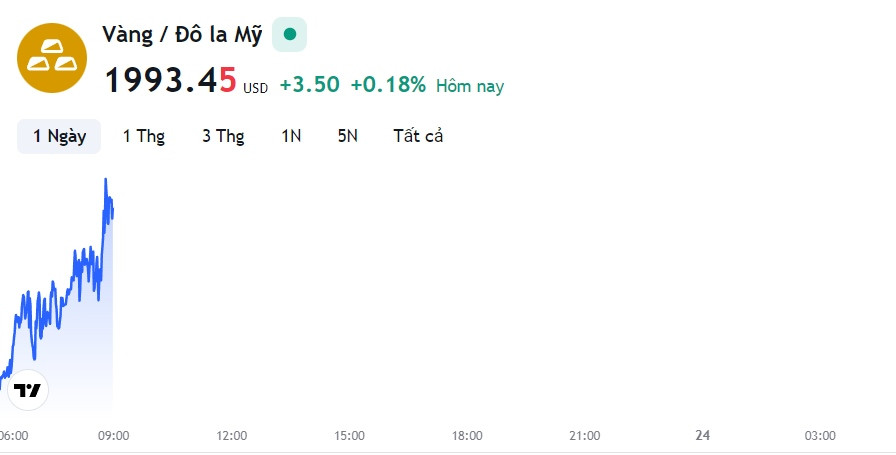
Task: Switch to the 5N range
Action: 347,137
